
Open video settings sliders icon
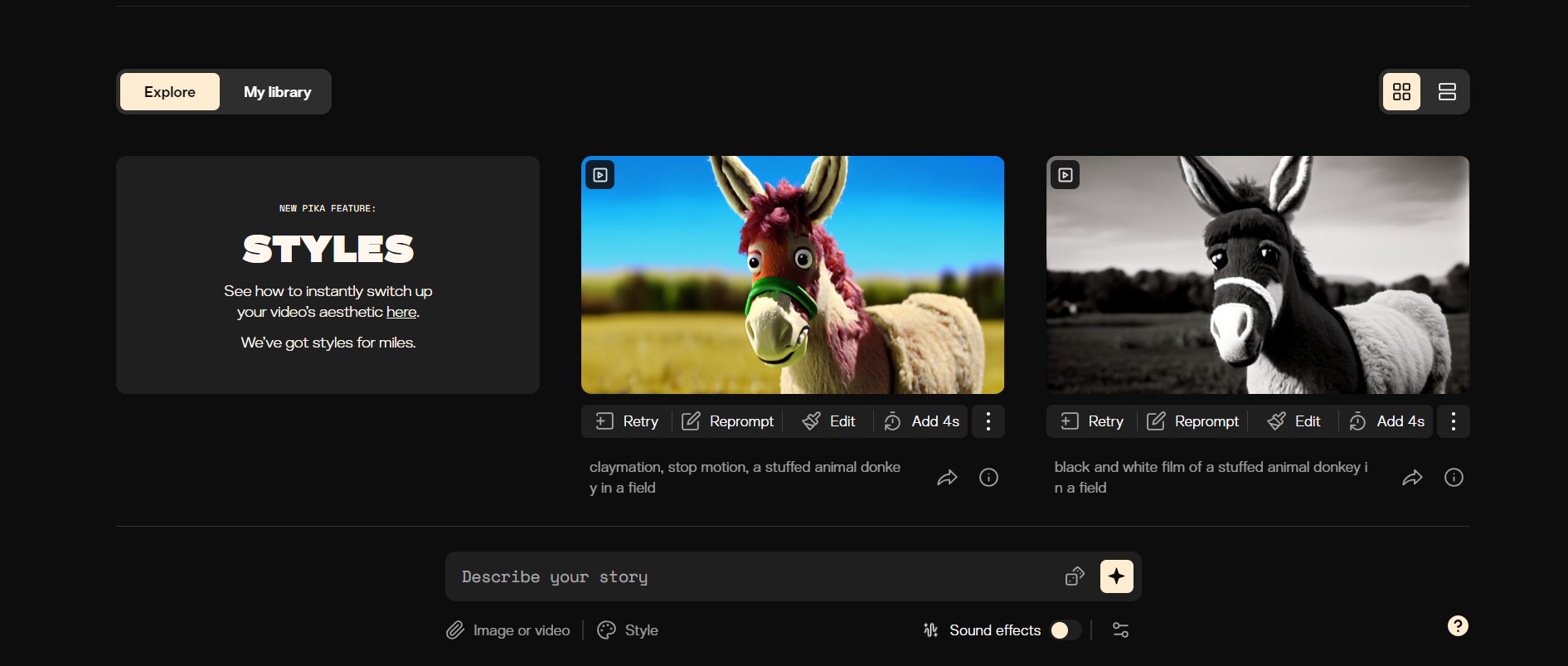(x=1120, y=630)
